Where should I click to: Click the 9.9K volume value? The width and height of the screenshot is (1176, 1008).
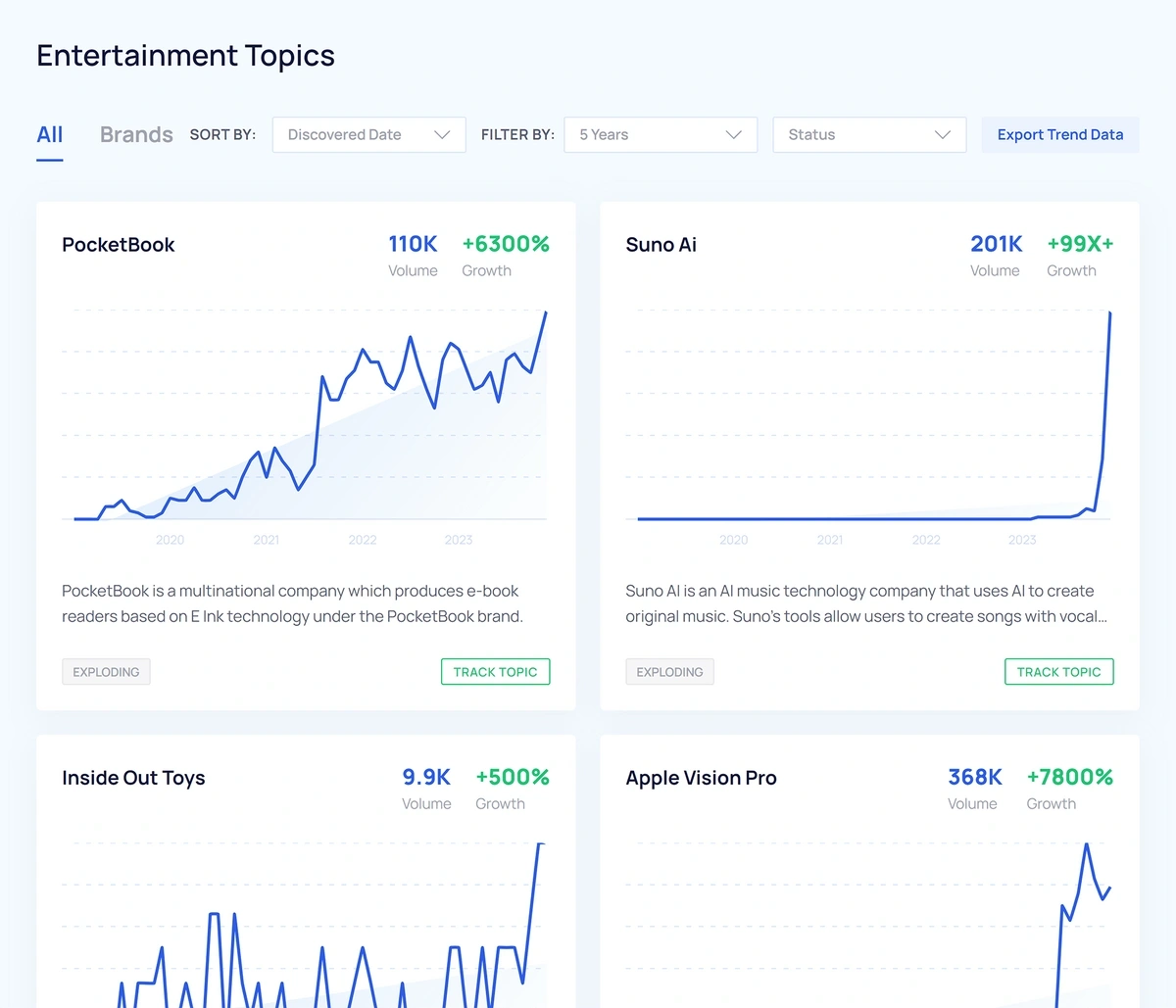pyautogui.click(x=426, y=777)
